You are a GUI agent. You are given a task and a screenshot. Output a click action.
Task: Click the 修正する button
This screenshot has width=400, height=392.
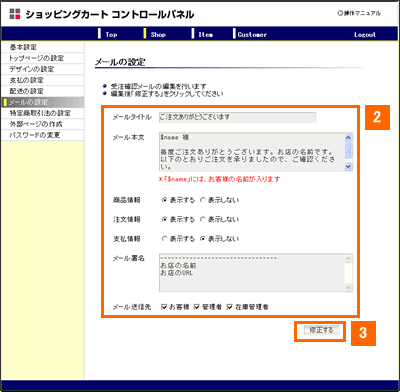coord(321,330)
